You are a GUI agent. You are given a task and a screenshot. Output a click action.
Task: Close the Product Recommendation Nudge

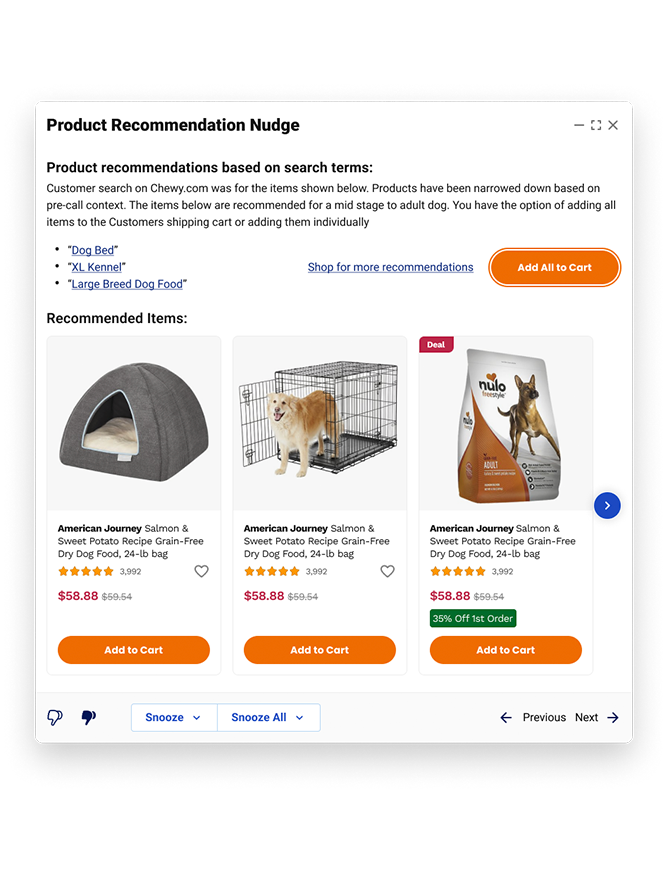click(x=613, y=125)
